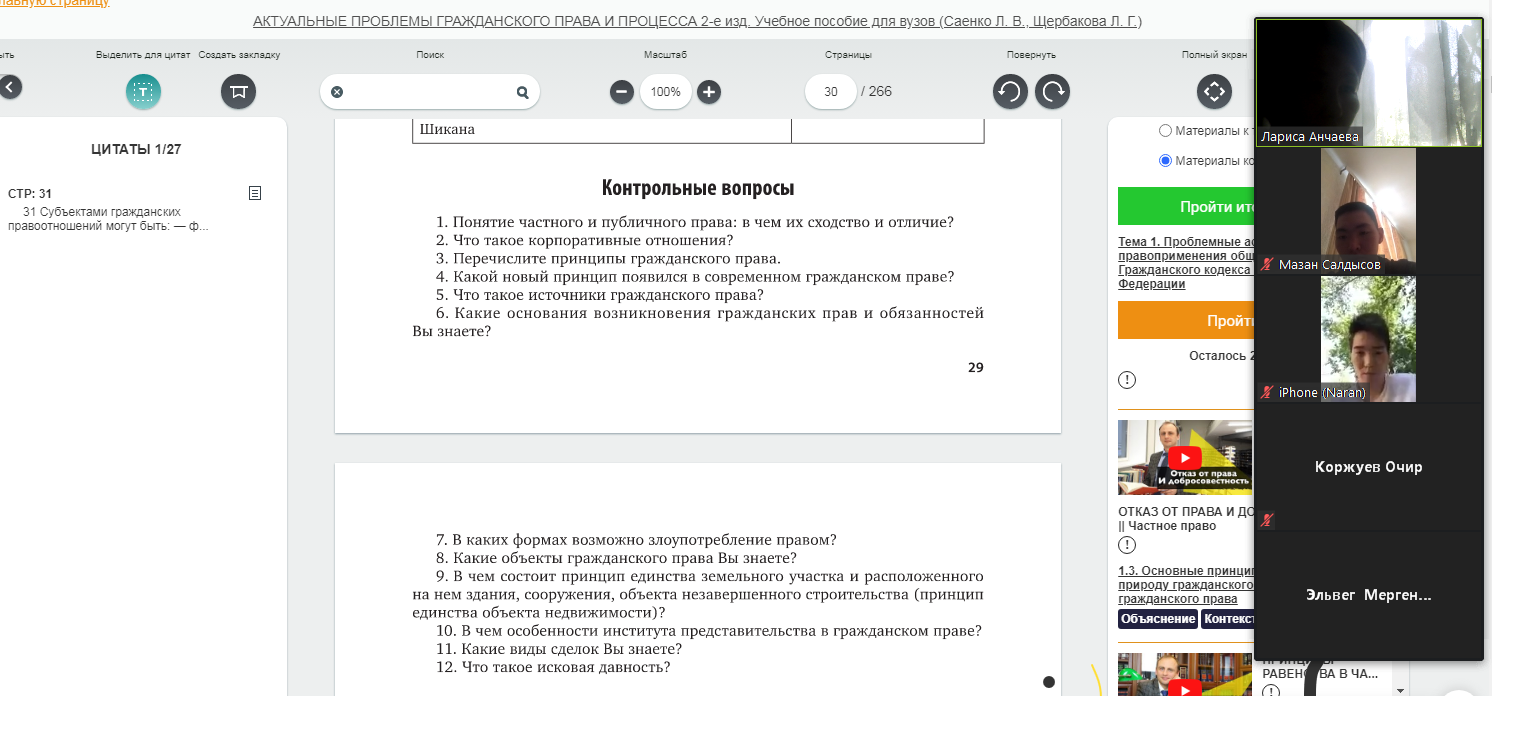
Task: Click question 5 about источники гражданского права
Action: coord(600,295)
